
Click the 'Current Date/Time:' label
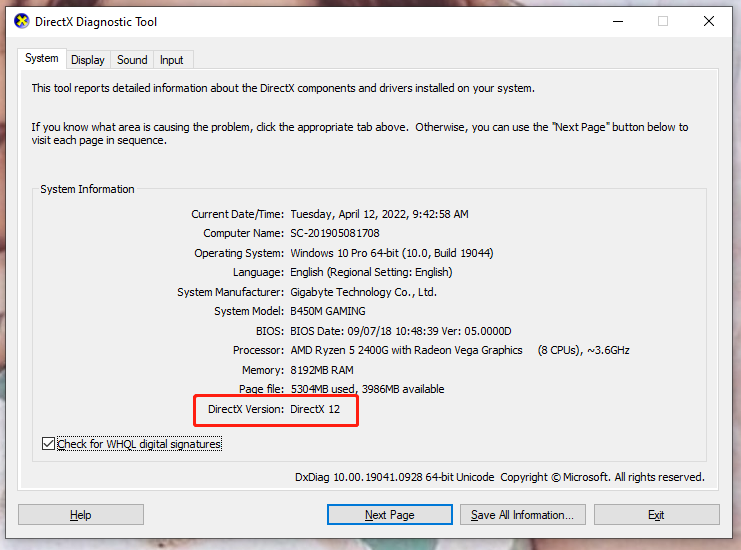coord(238,215)
